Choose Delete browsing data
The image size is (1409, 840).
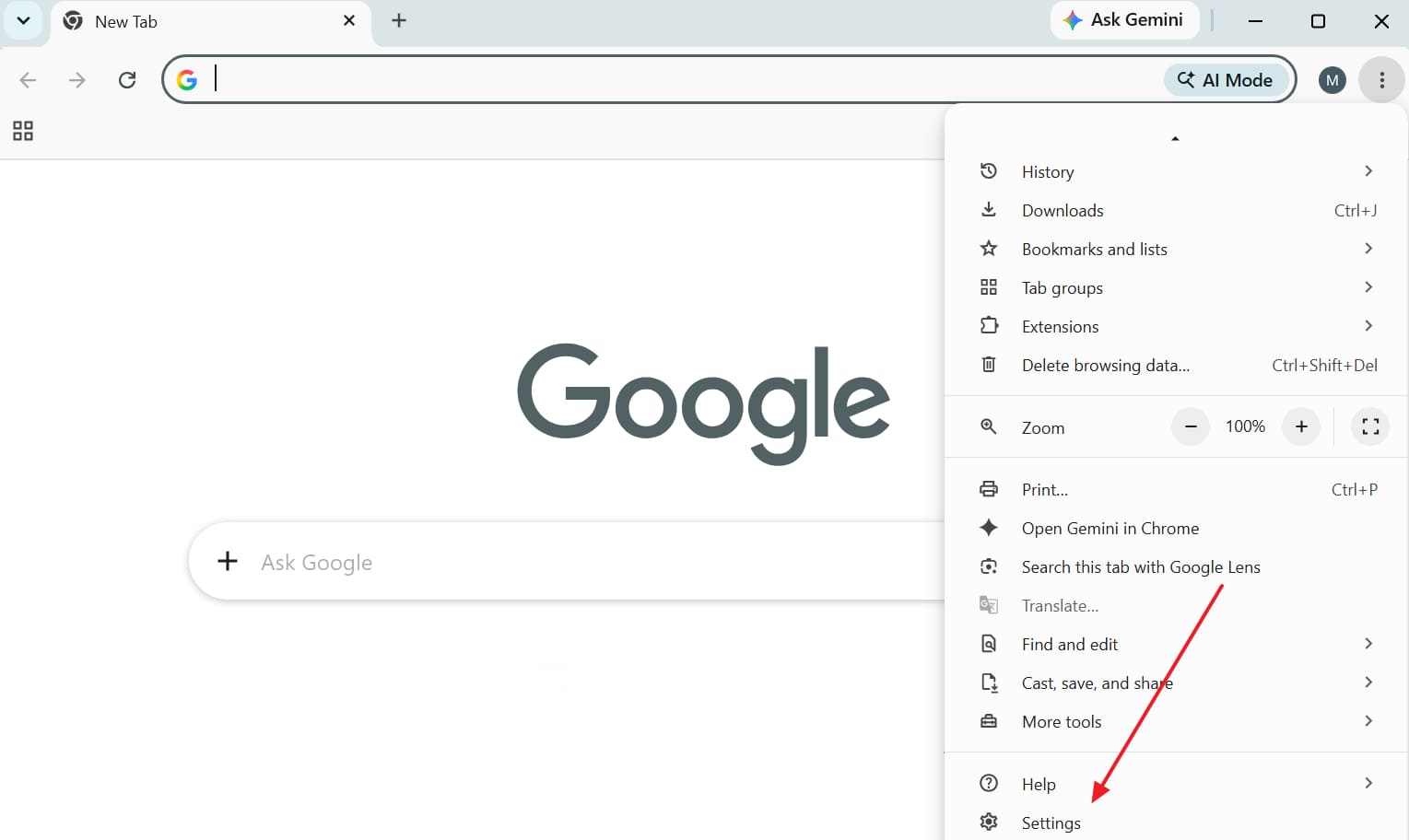[x=1177, y=365]
